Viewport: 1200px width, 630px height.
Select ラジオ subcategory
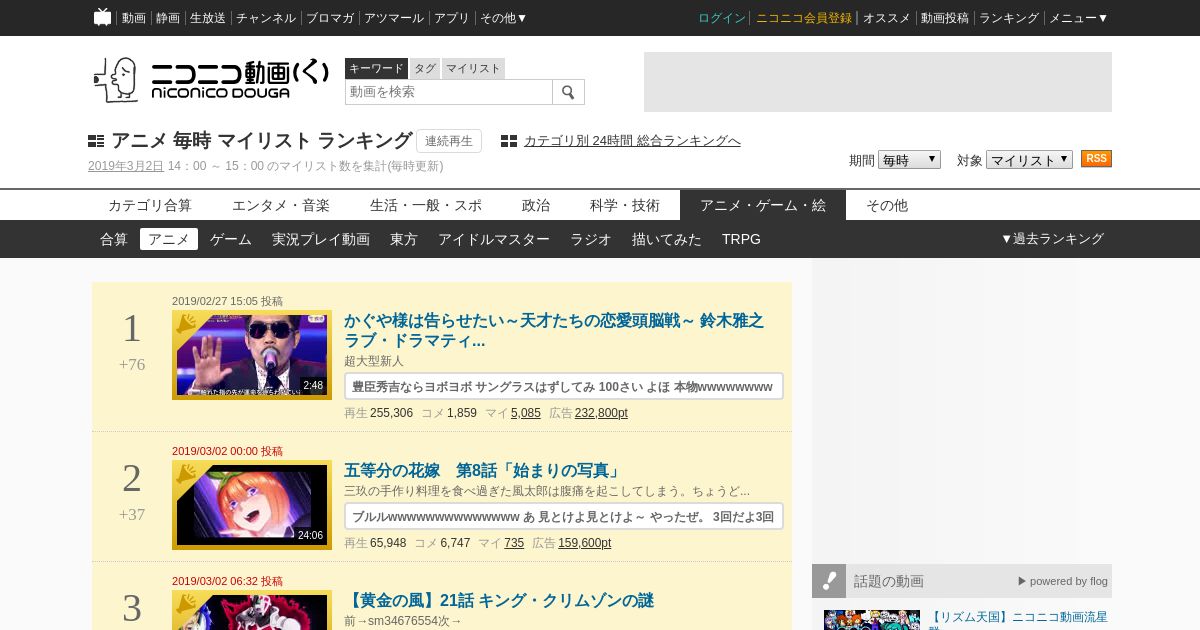pyautogui.click(x=591, y=239)
